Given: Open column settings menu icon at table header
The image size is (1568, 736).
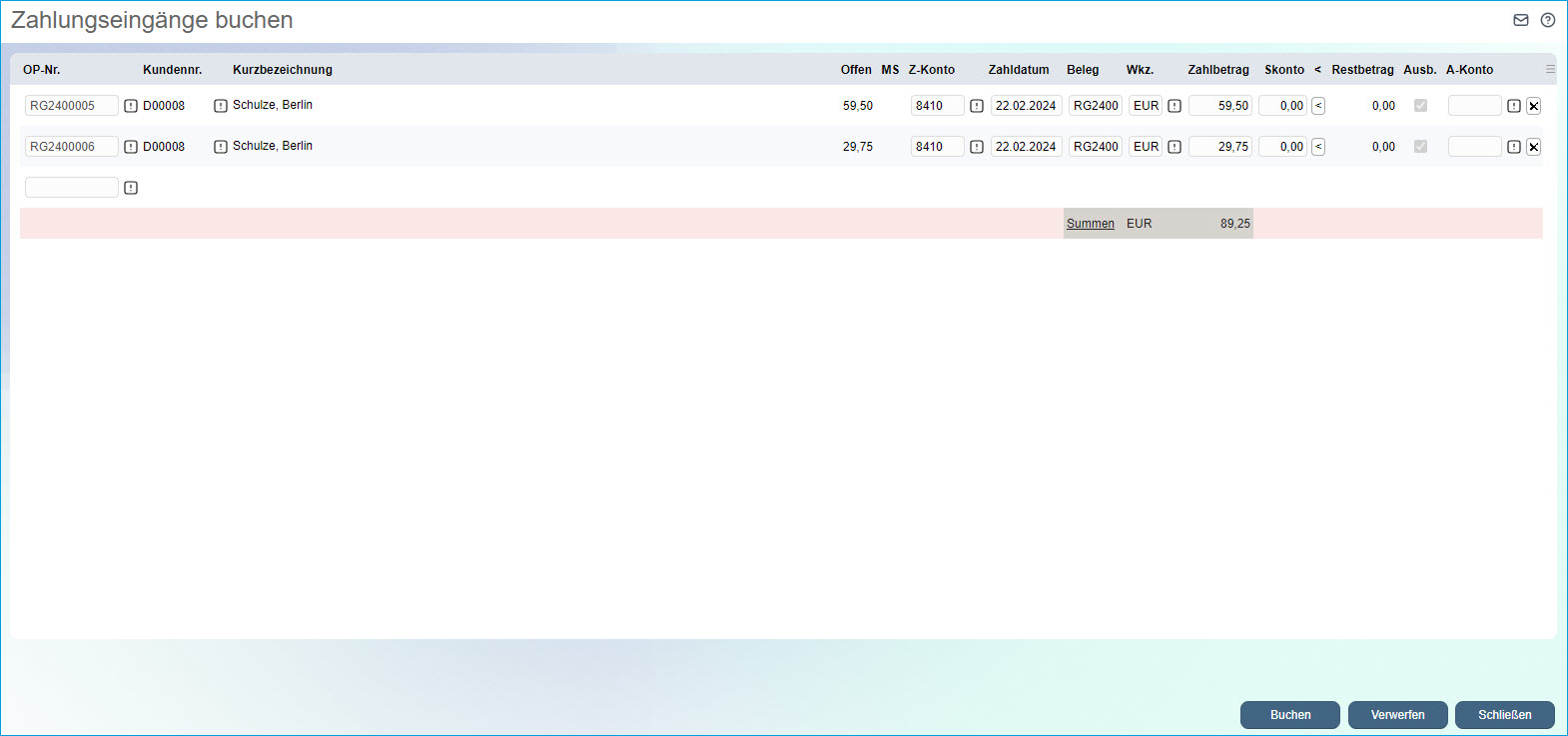Looking at the screenshot, I should [x=1550, y=69].
